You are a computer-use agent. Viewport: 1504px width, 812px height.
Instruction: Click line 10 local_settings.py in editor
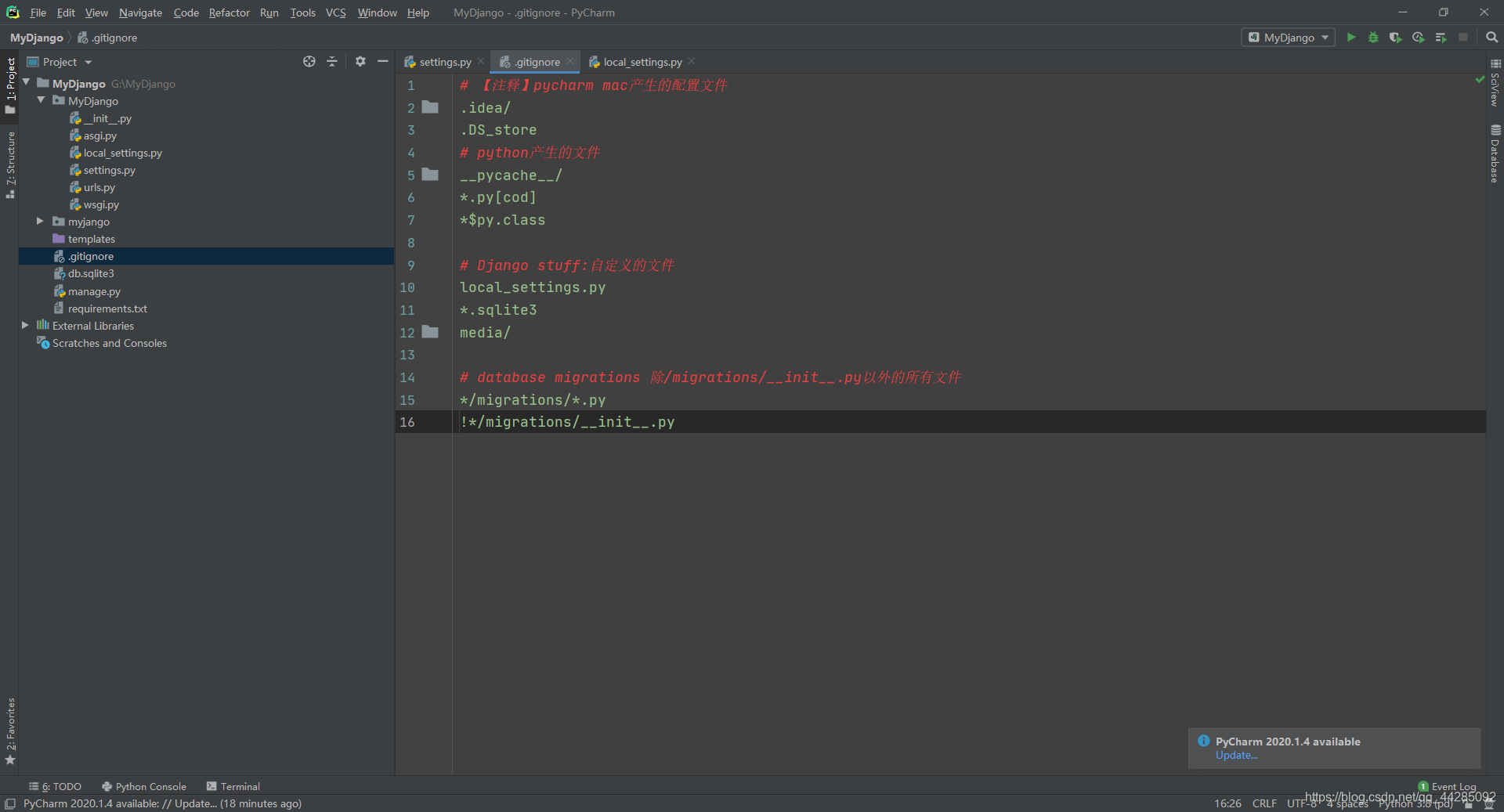(533, 287)
